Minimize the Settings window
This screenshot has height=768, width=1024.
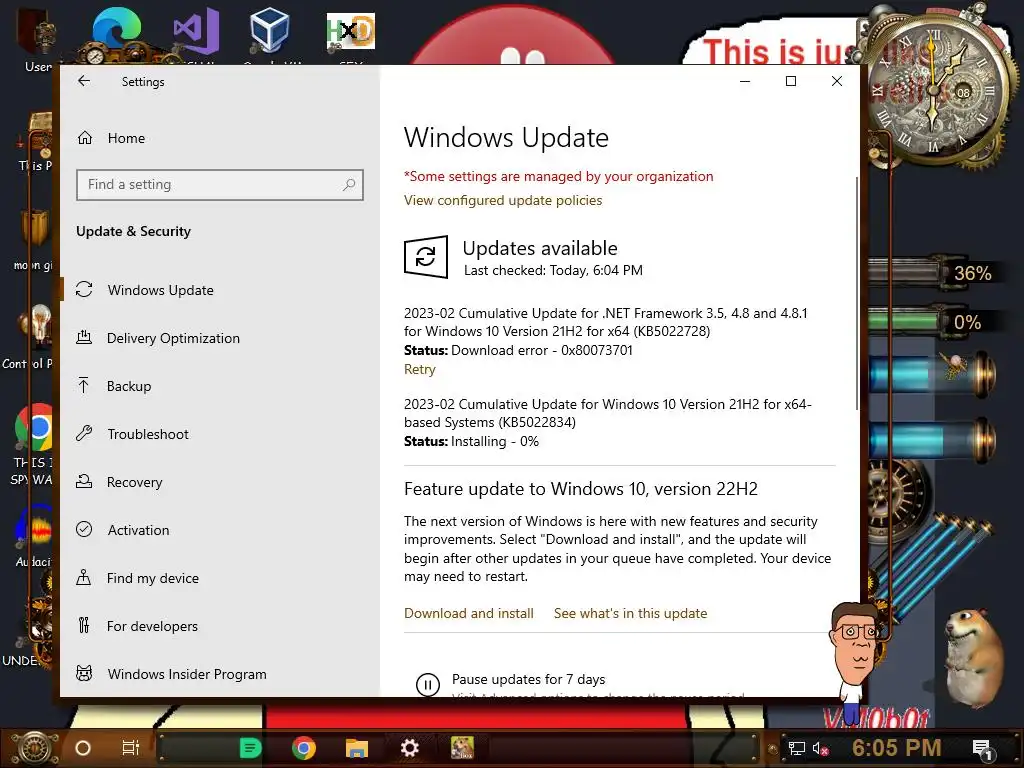click(x=744, y=81)
